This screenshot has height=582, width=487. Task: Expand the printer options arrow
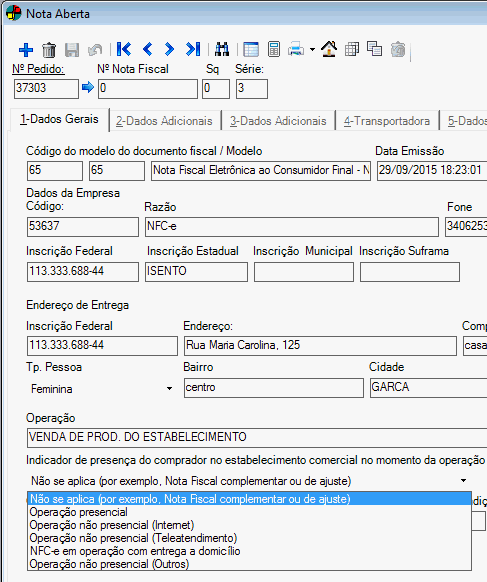(x=313, y=49)
